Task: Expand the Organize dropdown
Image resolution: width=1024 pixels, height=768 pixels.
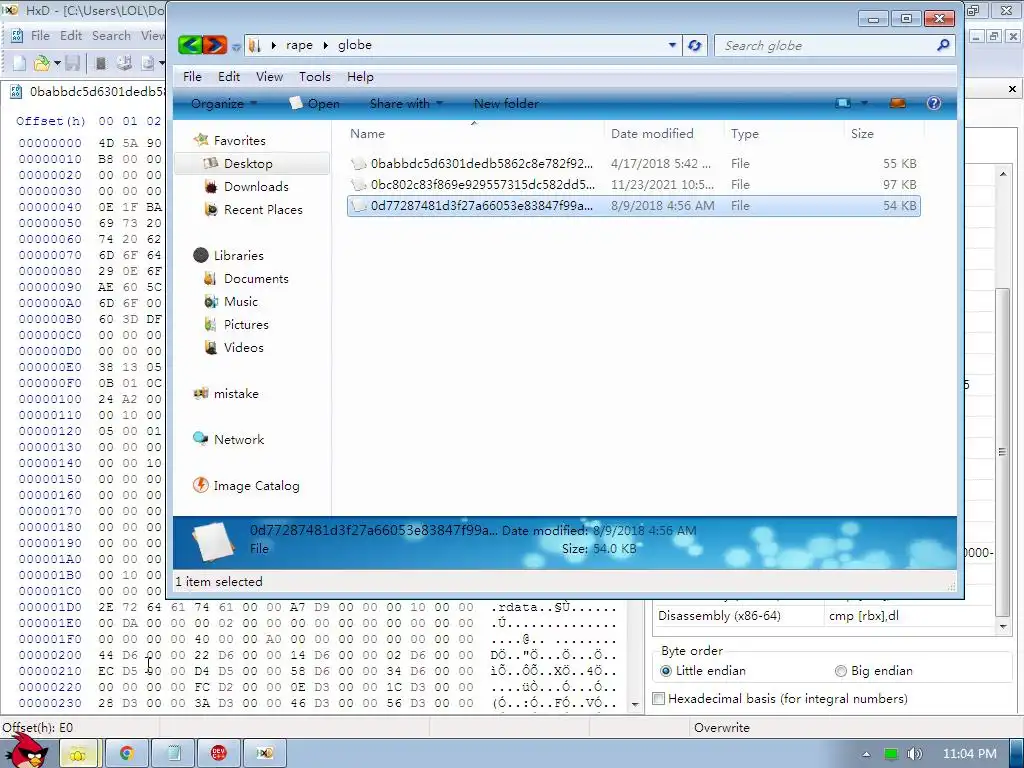Action: [x=224, y=103]
